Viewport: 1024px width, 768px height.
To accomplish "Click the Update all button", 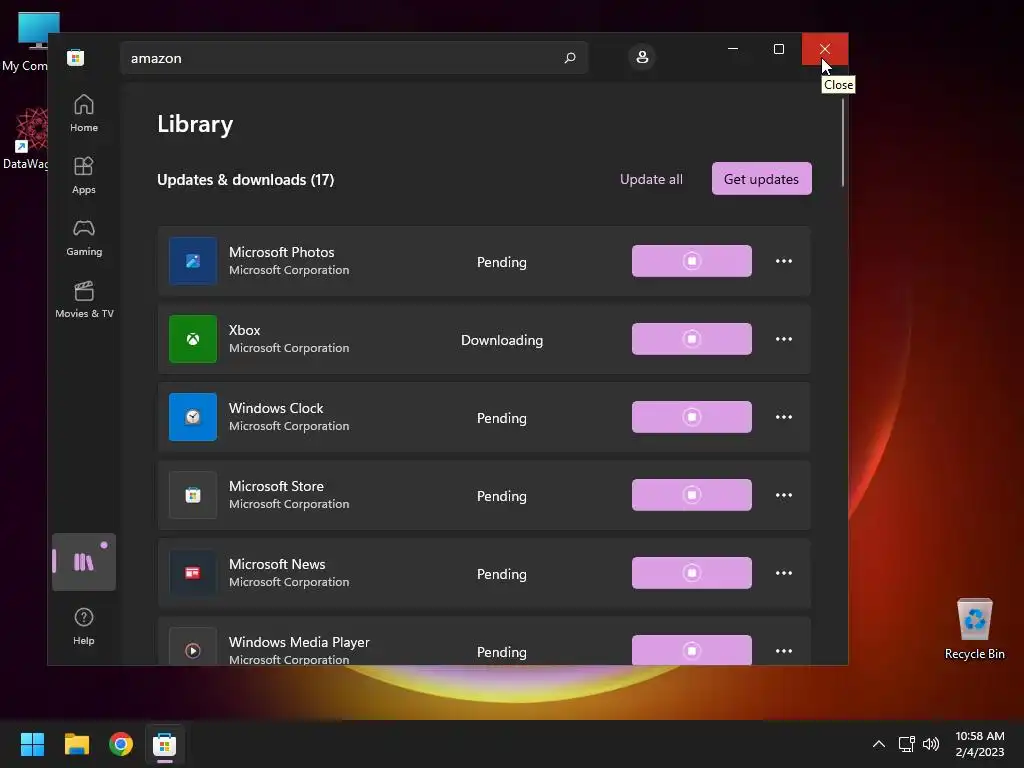I will (651, 179).
